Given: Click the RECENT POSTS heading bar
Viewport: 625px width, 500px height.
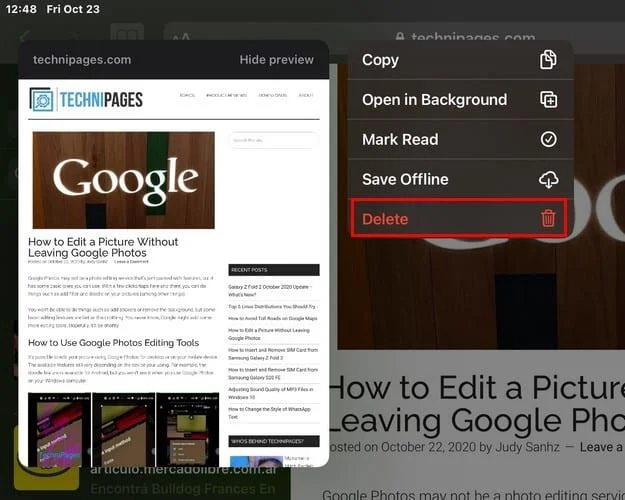Looking at the screenshot, I should 274,270.
